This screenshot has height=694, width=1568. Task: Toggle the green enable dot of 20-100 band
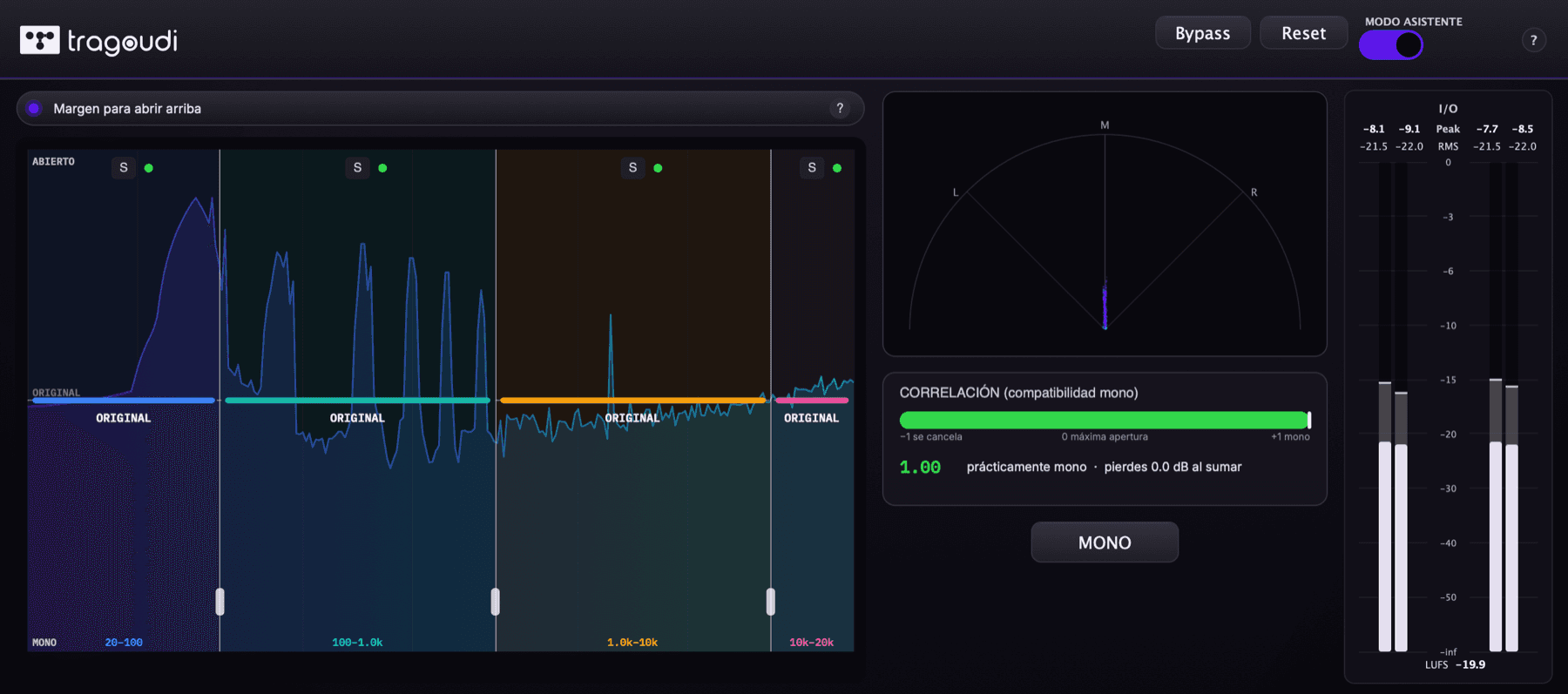[x=149, y=168]
